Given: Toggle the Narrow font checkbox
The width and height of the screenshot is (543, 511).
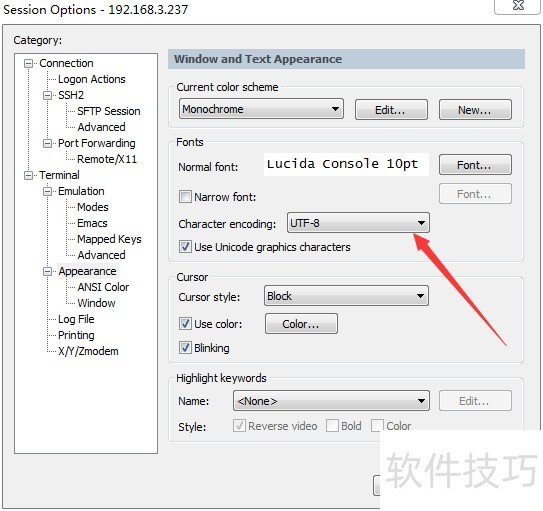Looking at the screenshot, I should pos(185,197).
